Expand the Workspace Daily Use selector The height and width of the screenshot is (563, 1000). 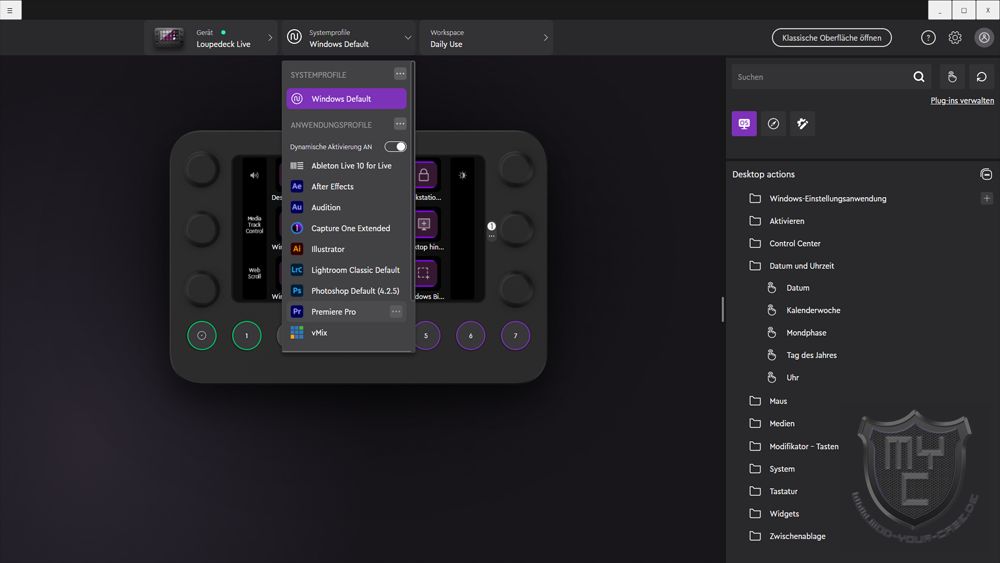coord(486,38)
